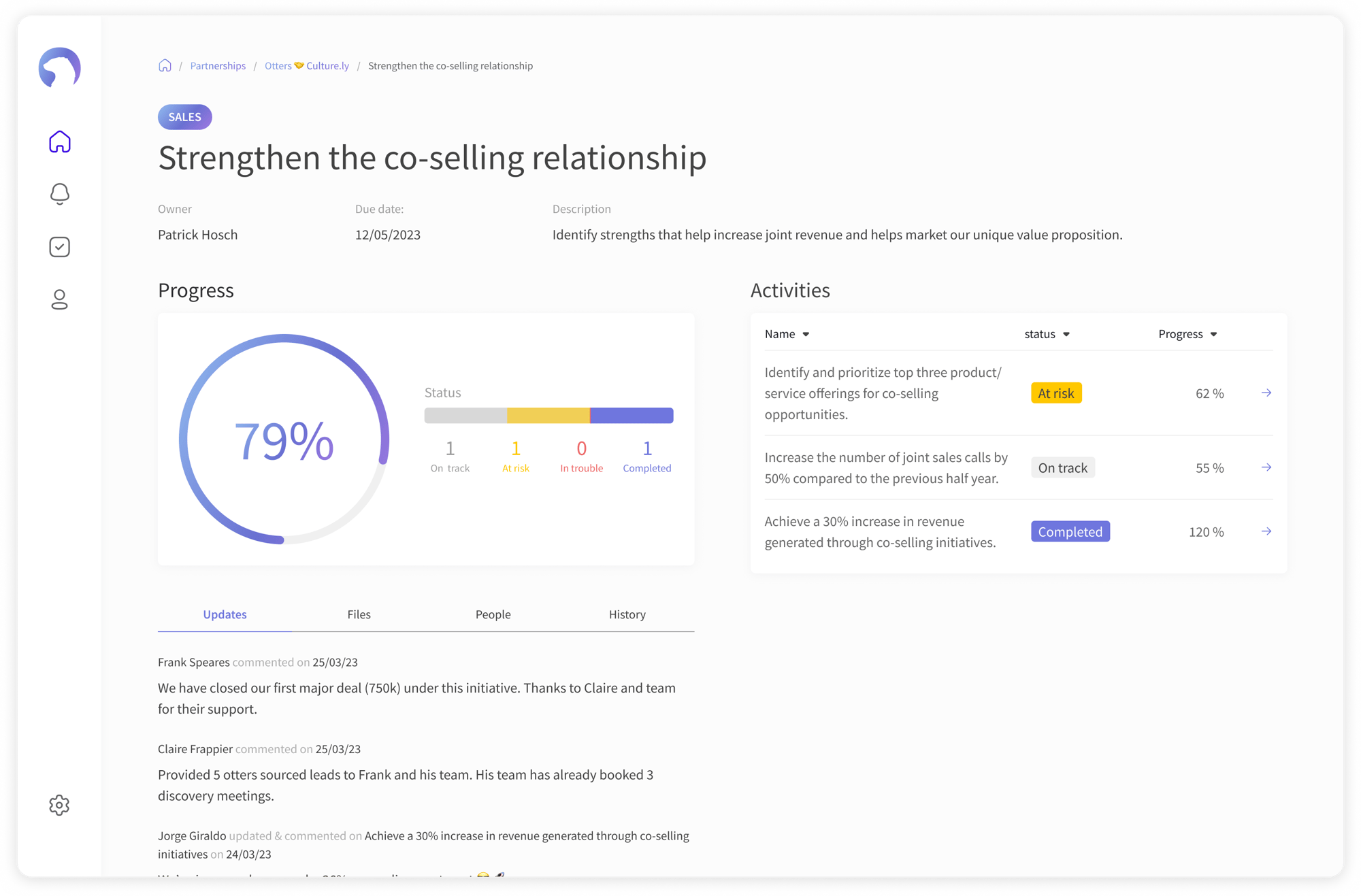Click the yellow At risk status bar segment
The image size is (1361, 896).
click(548, 416)
